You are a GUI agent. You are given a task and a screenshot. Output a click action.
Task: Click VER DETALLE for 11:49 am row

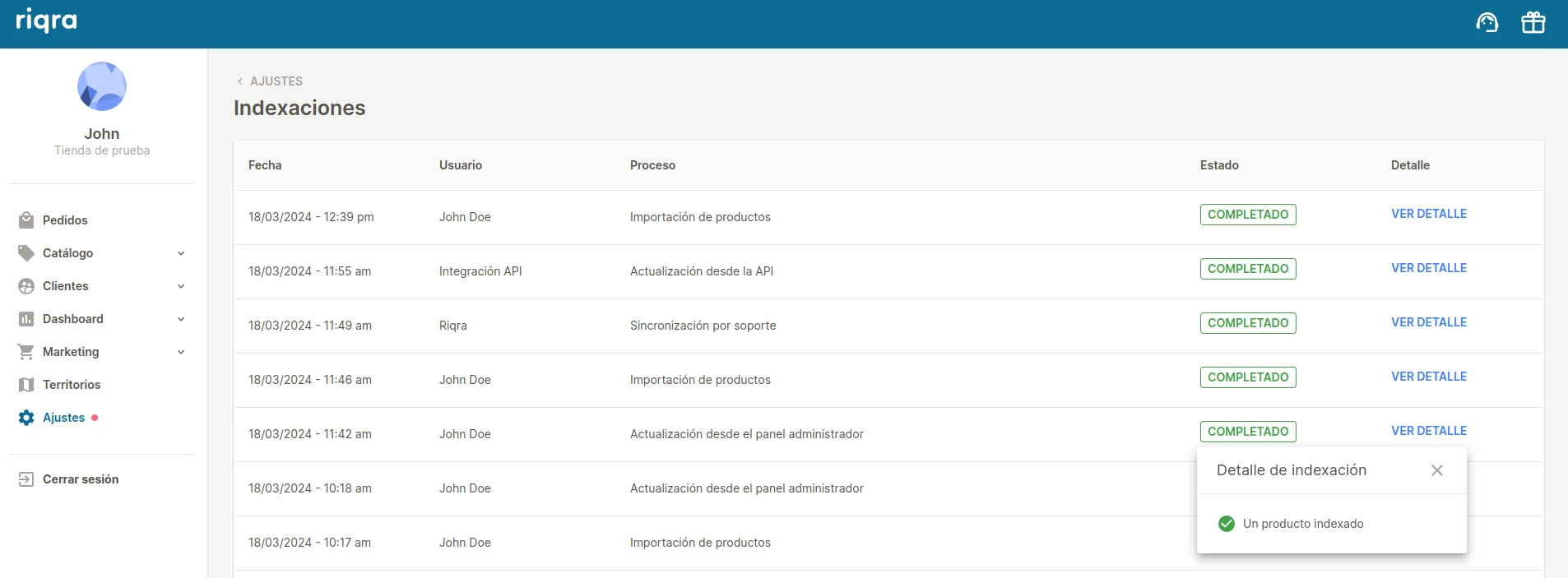pos(1429,322)
